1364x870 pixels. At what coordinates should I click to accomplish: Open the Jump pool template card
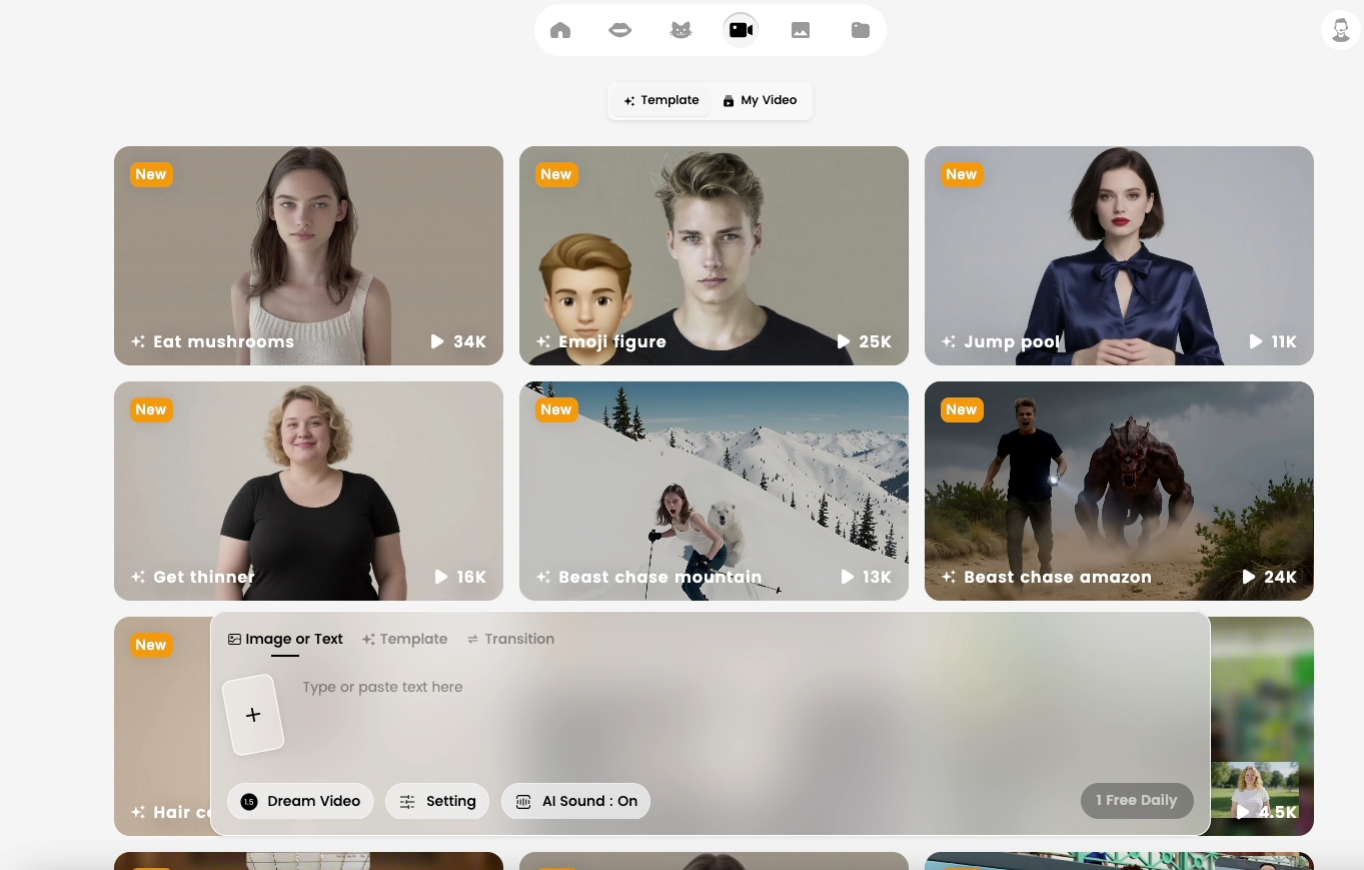coord(1119,256)
